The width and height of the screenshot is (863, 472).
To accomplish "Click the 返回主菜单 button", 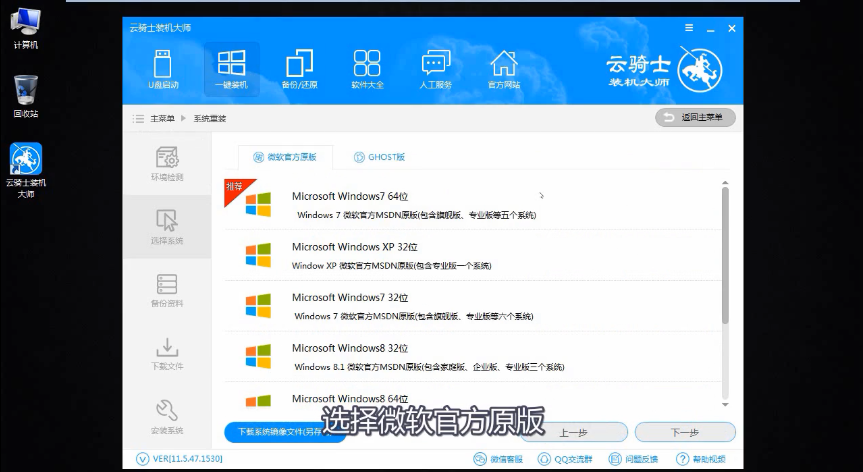I will (x=695, y=117).
